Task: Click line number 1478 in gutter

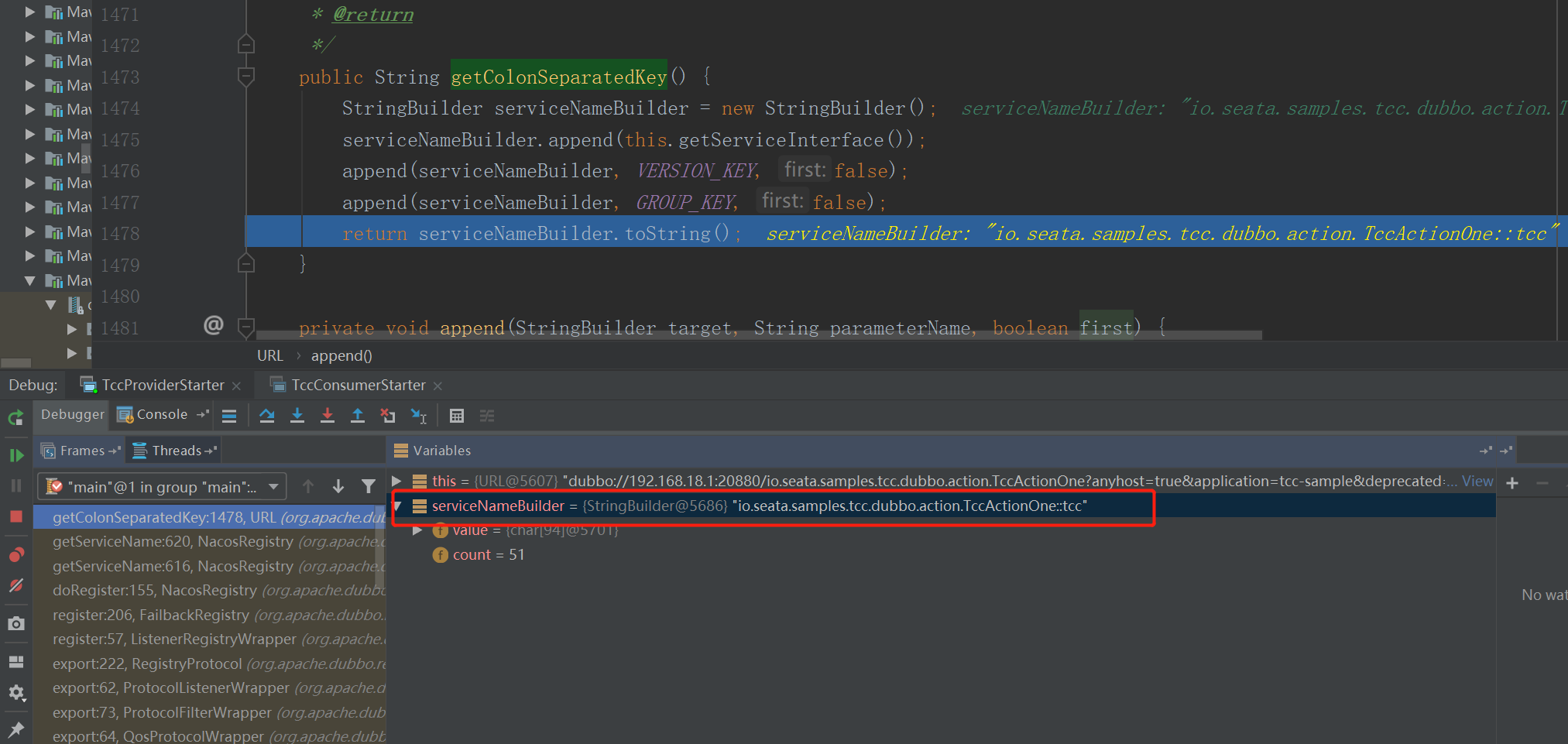Action: 120,233
